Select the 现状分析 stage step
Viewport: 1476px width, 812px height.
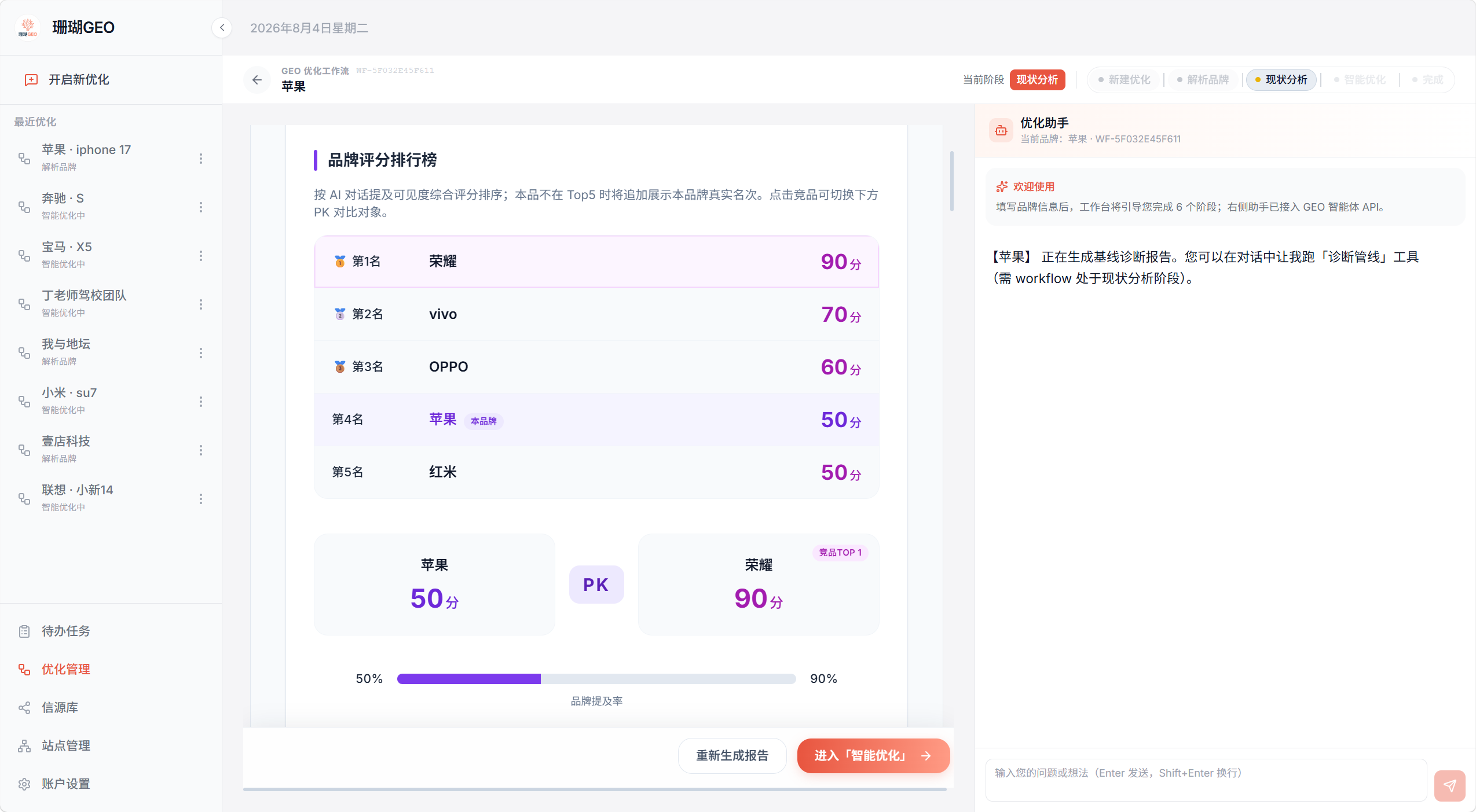coord(1281,80)
